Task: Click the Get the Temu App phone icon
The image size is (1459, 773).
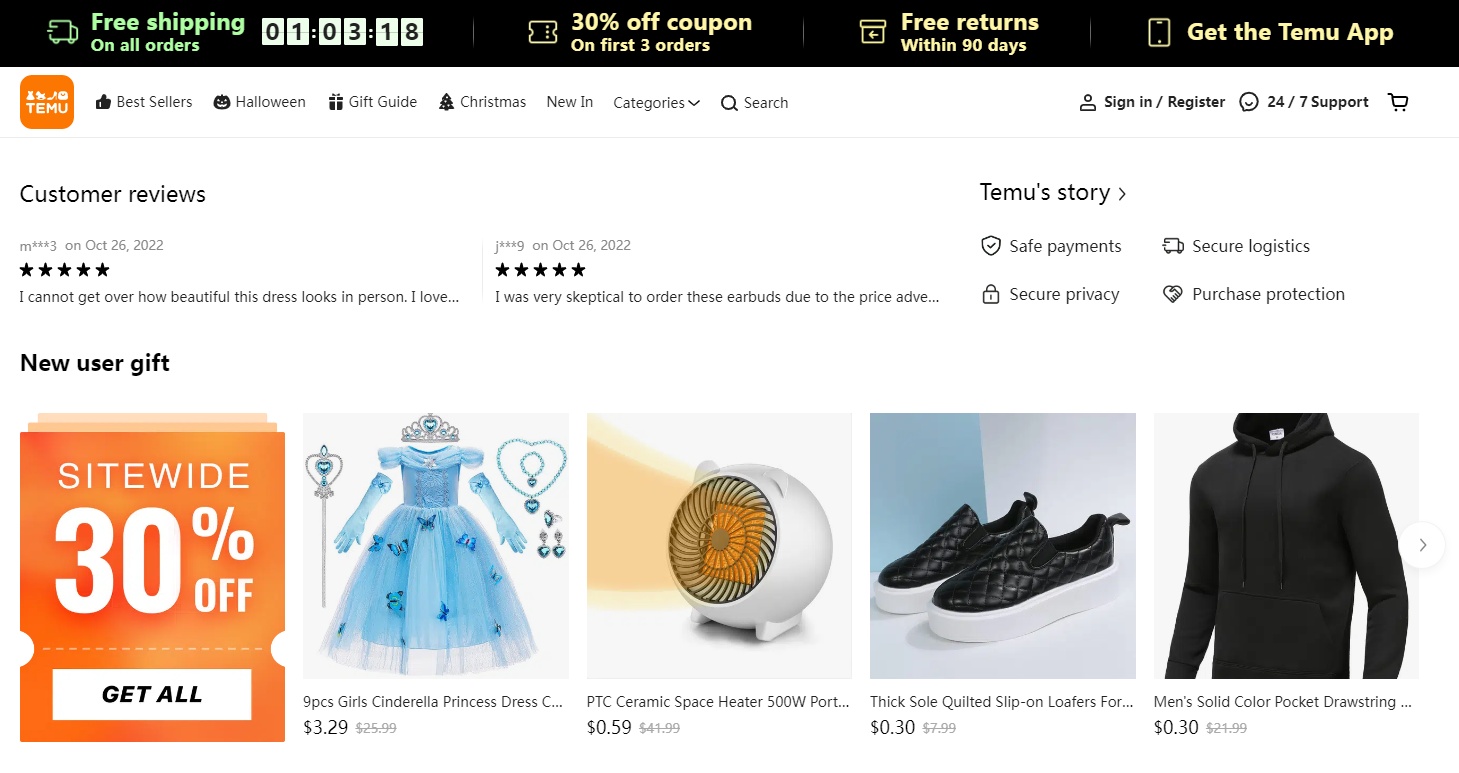Action: (x=1159, y=32)
